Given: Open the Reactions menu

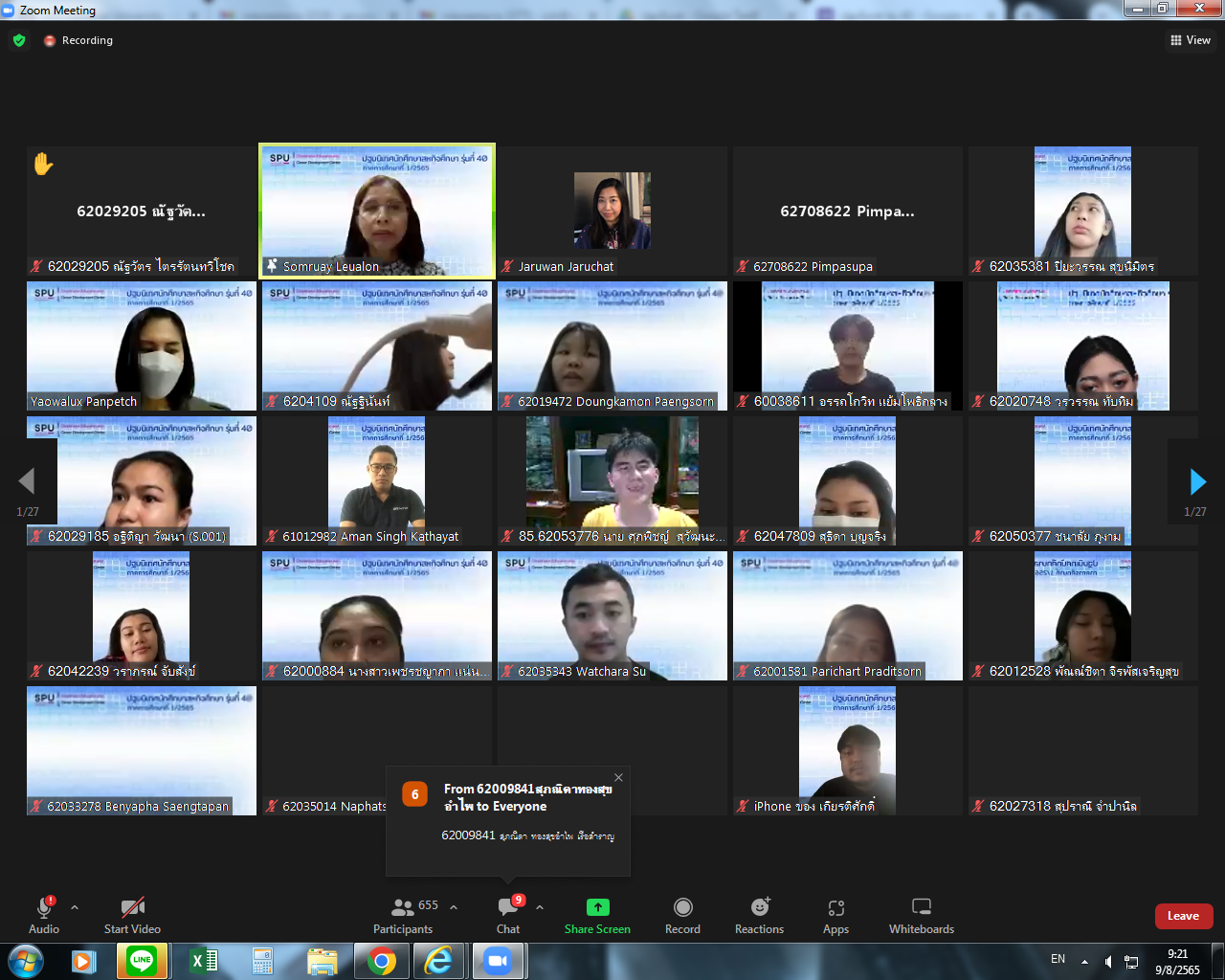Looking at the screenshot, I should 760,914.
